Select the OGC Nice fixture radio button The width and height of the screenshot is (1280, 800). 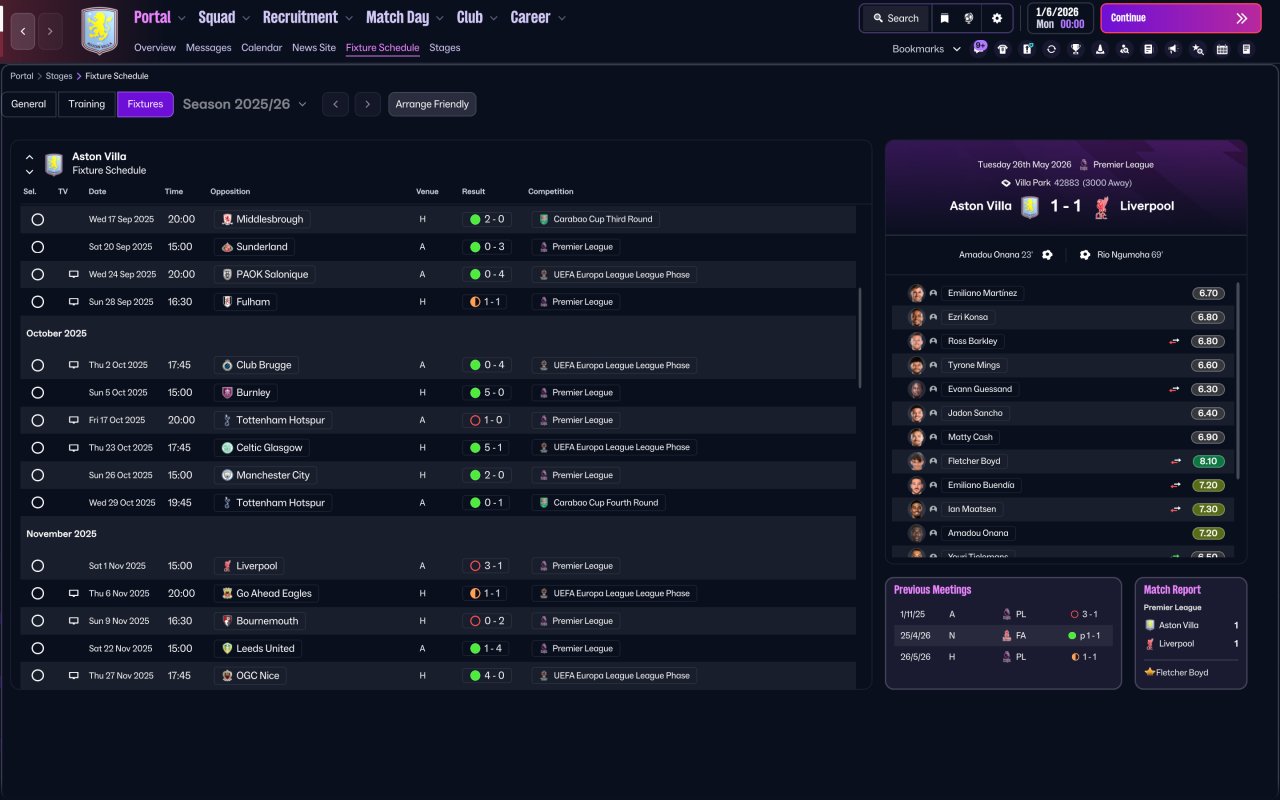pos(38,676)
